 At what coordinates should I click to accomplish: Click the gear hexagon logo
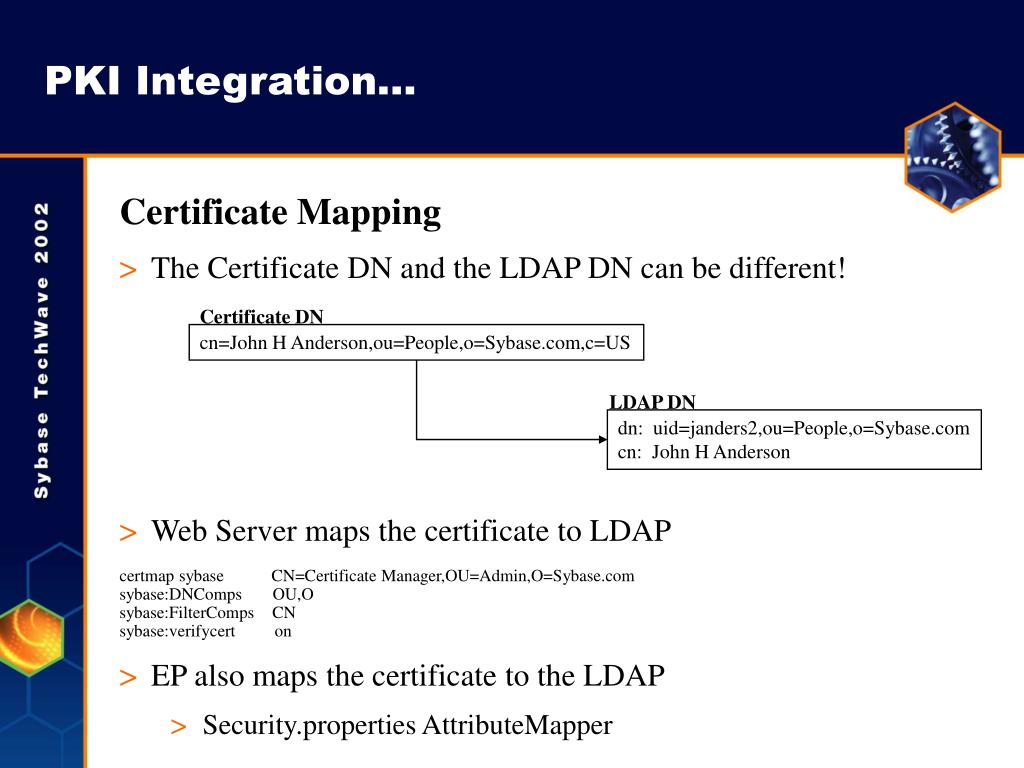(953, 157)
